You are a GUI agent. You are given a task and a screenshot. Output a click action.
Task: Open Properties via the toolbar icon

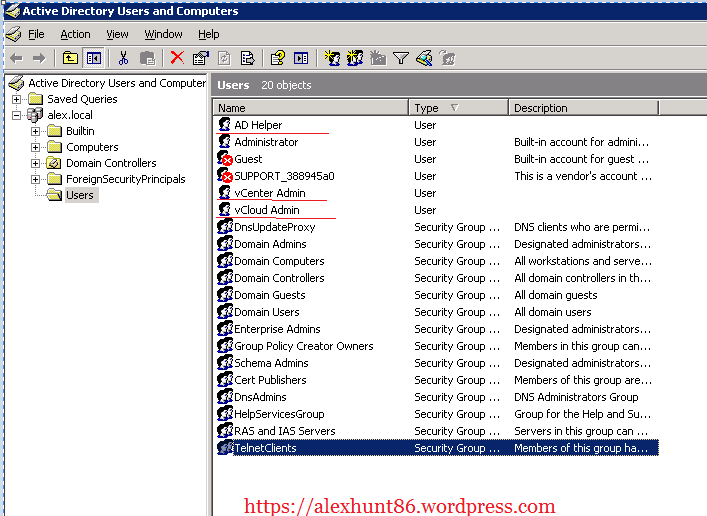(200, 58)
